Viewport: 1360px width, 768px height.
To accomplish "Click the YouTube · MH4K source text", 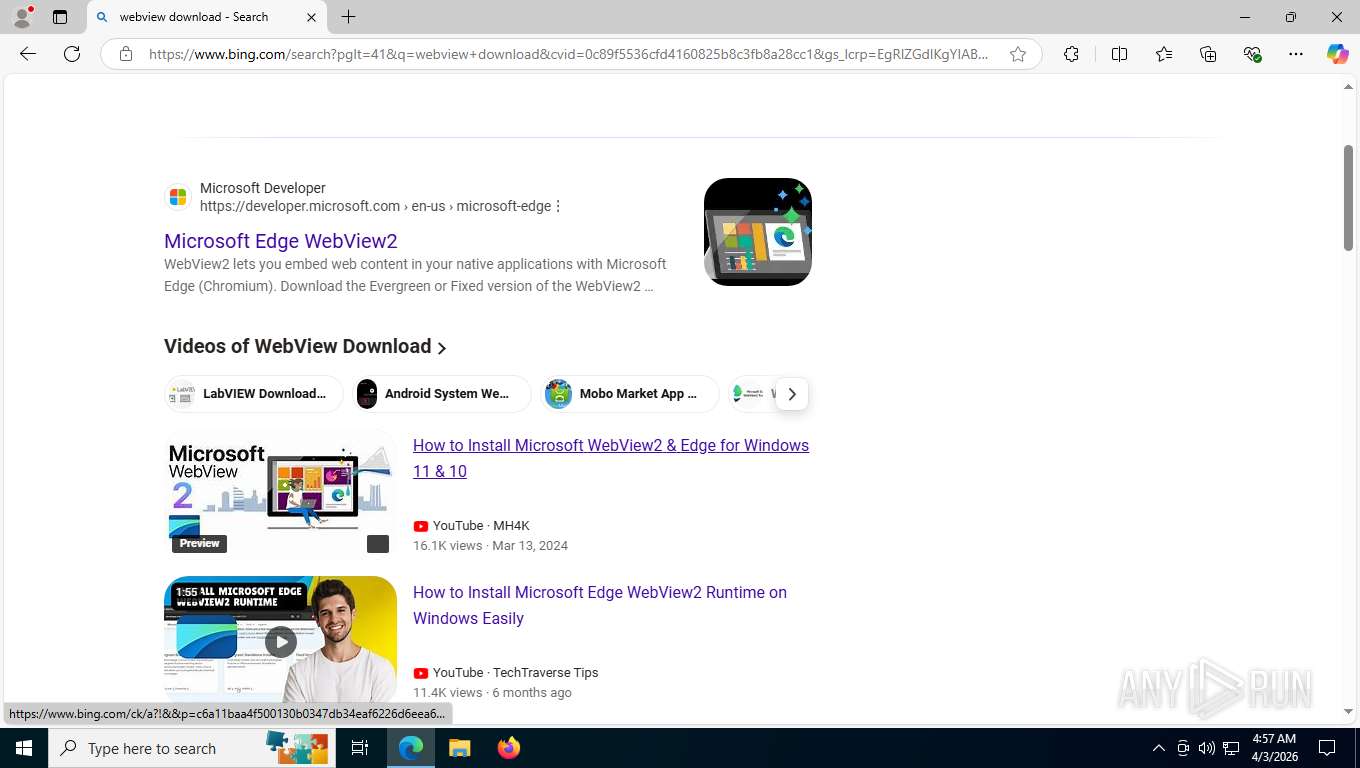I will click(x=481, y=526).
